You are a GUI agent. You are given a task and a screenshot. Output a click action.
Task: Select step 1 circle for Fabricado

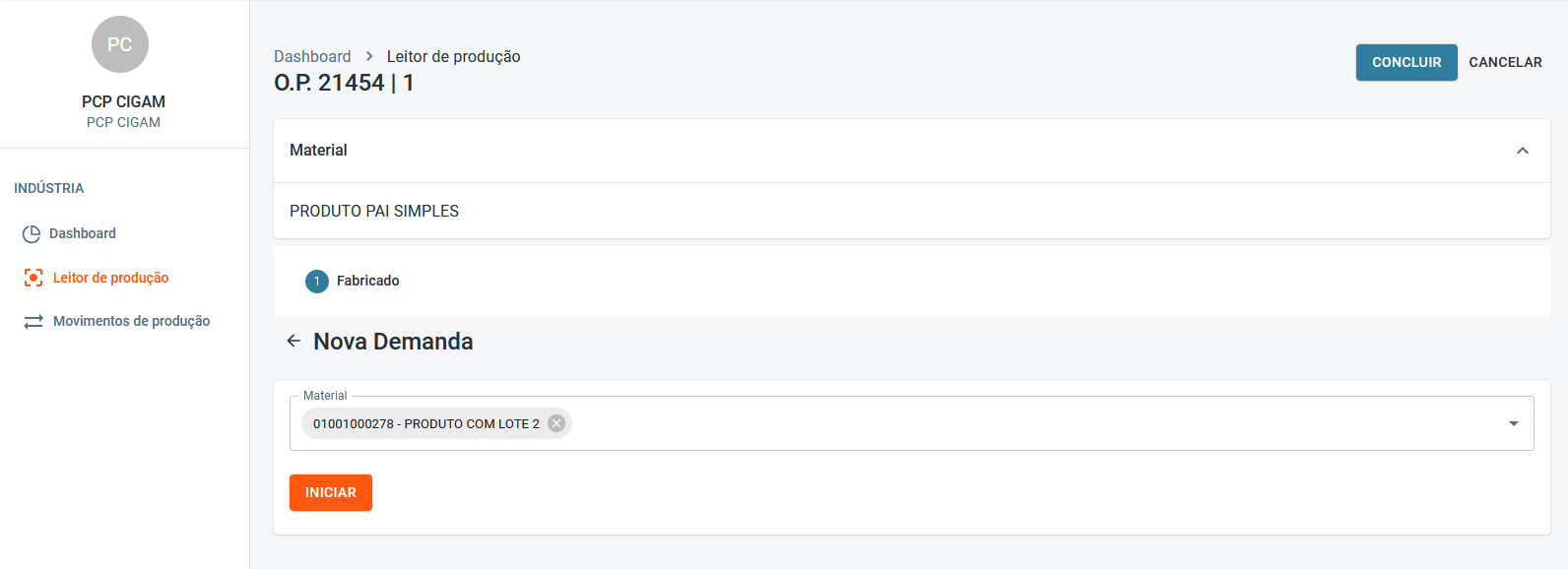pos(317,282)
